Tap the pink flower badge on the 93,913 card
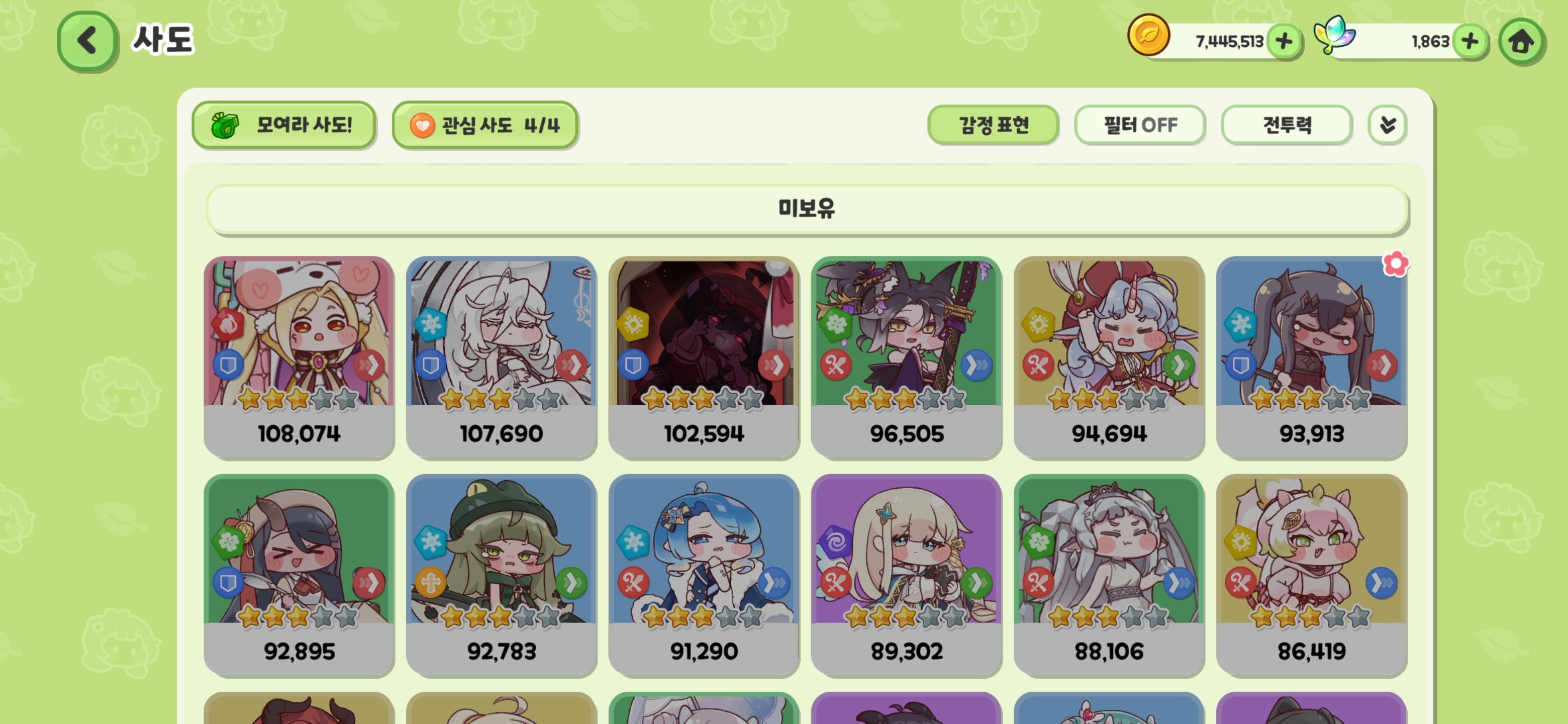The height and width of the screenshot is (724, 1568). pyautogui.click(x=1395, y=263)
